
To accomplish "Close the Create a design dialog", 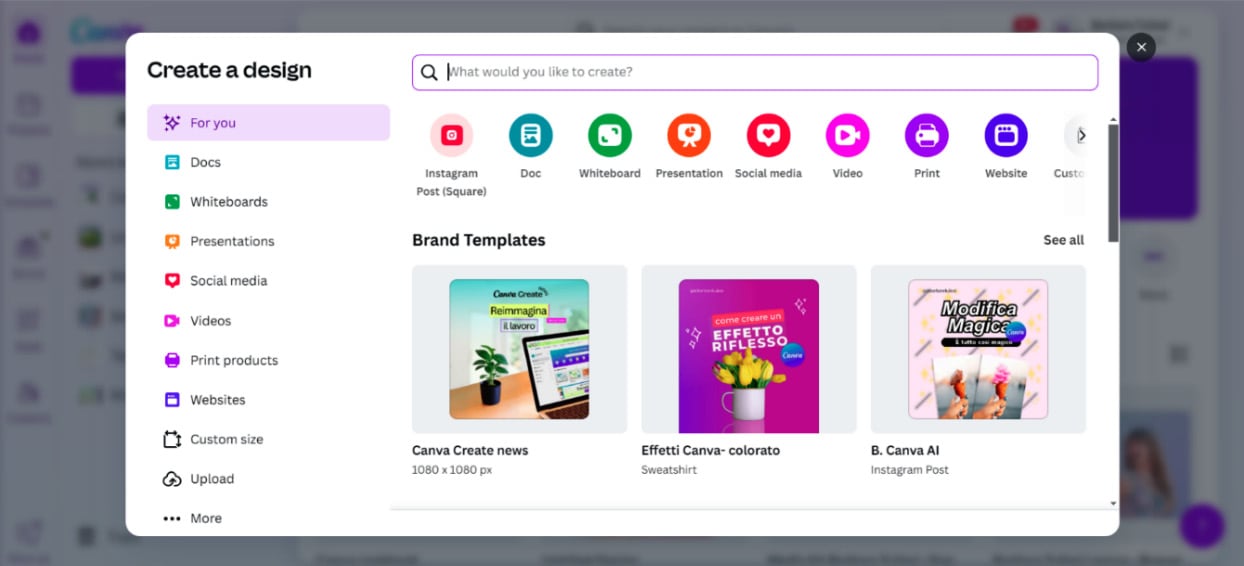I will [1141, 47].
